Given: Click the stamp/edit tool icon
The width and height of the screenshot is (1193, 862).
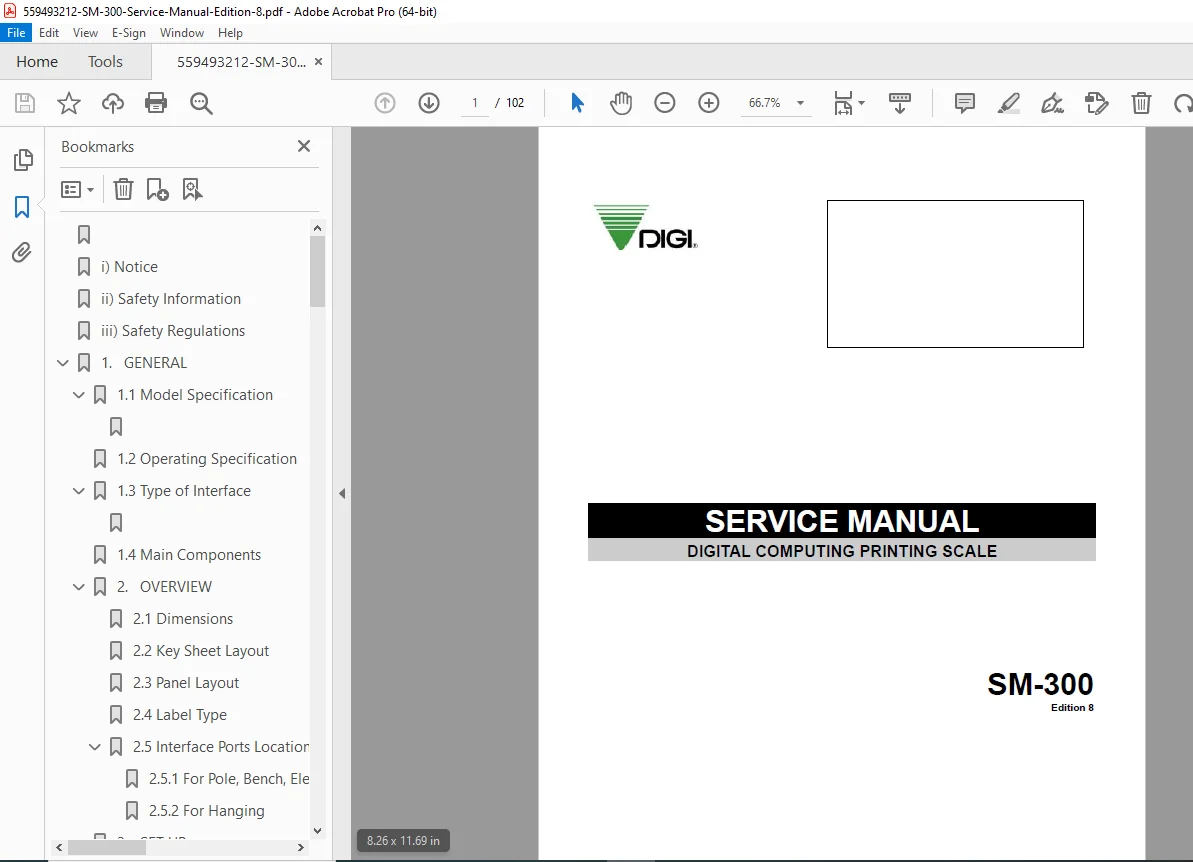Looking at the screenshot, I should click(1096, 103).
